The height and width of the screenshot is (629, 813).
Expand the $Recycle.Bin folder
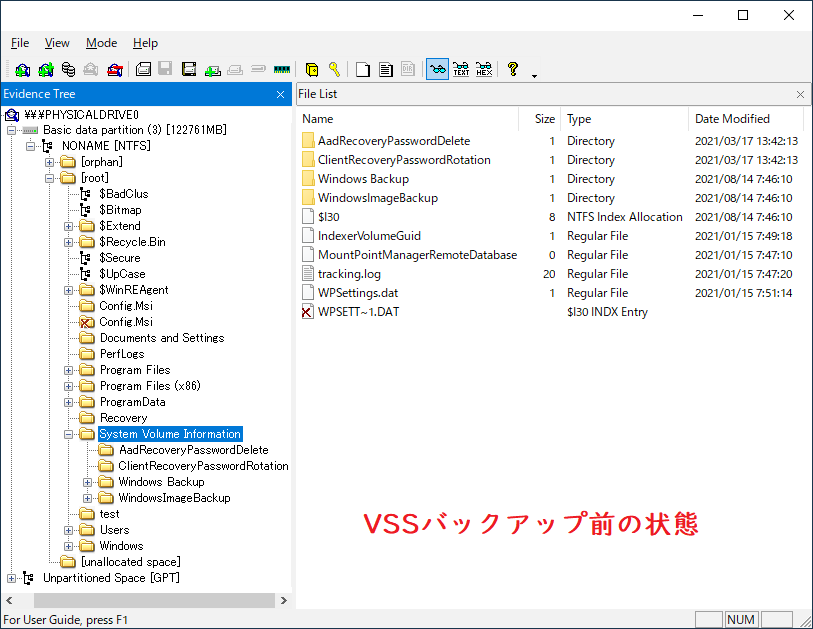[68, 242]
